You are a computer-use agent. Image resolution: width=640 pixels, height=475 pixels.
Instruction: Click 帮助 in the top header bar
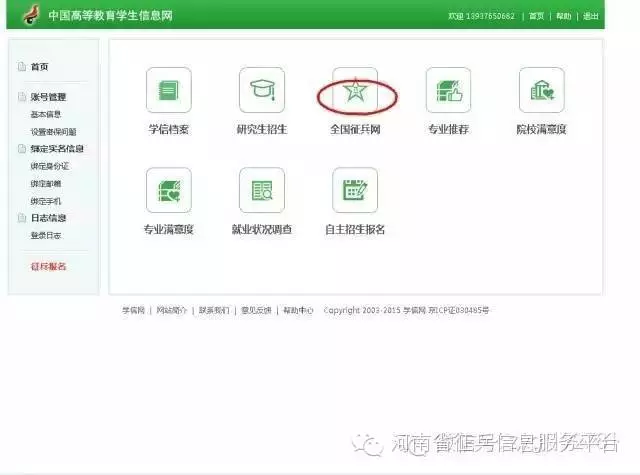point(564,16)
